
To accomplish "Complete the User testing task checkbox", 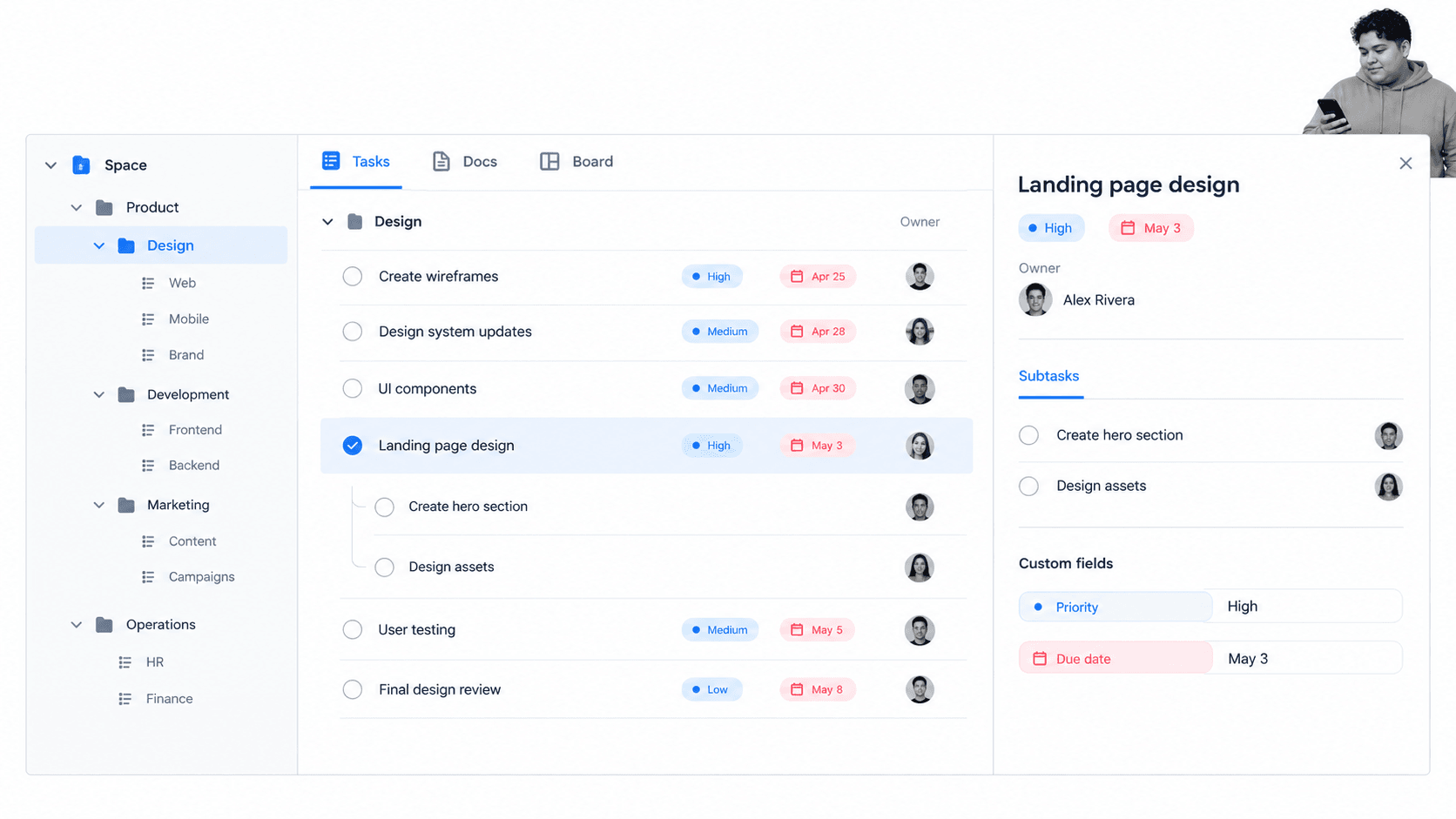I will pyautogui.click(x=353, y=629).
